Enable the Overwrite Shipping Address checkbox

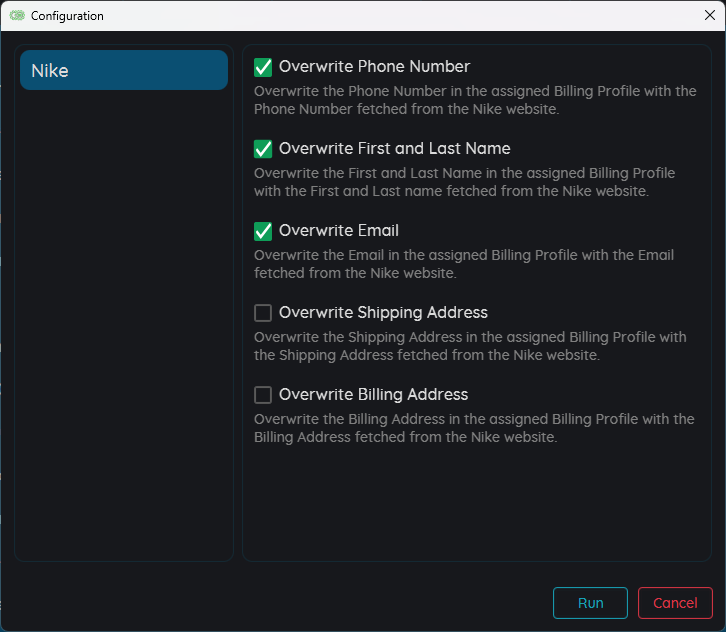point(263,313)
